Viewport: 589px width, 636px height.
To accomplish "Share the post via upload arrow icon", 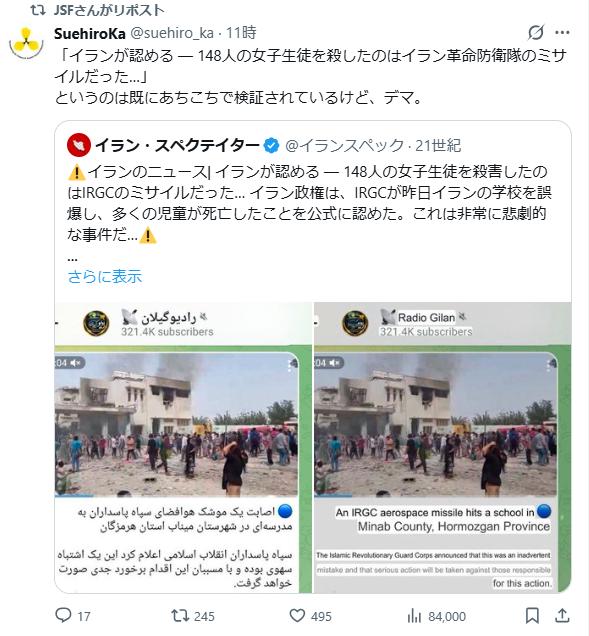I will pos(562,615).
